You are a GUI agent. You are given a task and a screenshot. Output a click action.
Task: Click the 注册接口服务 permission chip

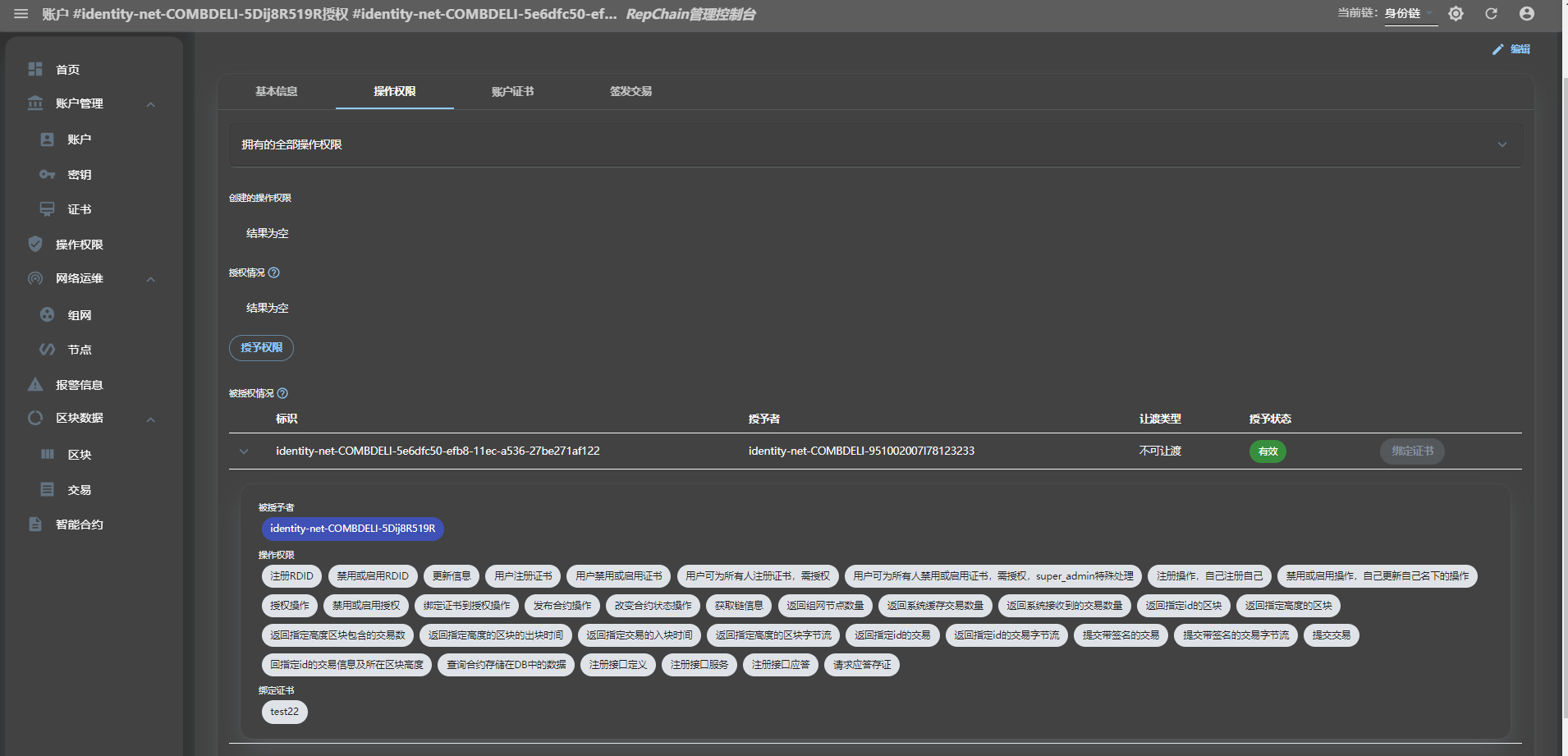pyautogui.click(x=699, y=665)
